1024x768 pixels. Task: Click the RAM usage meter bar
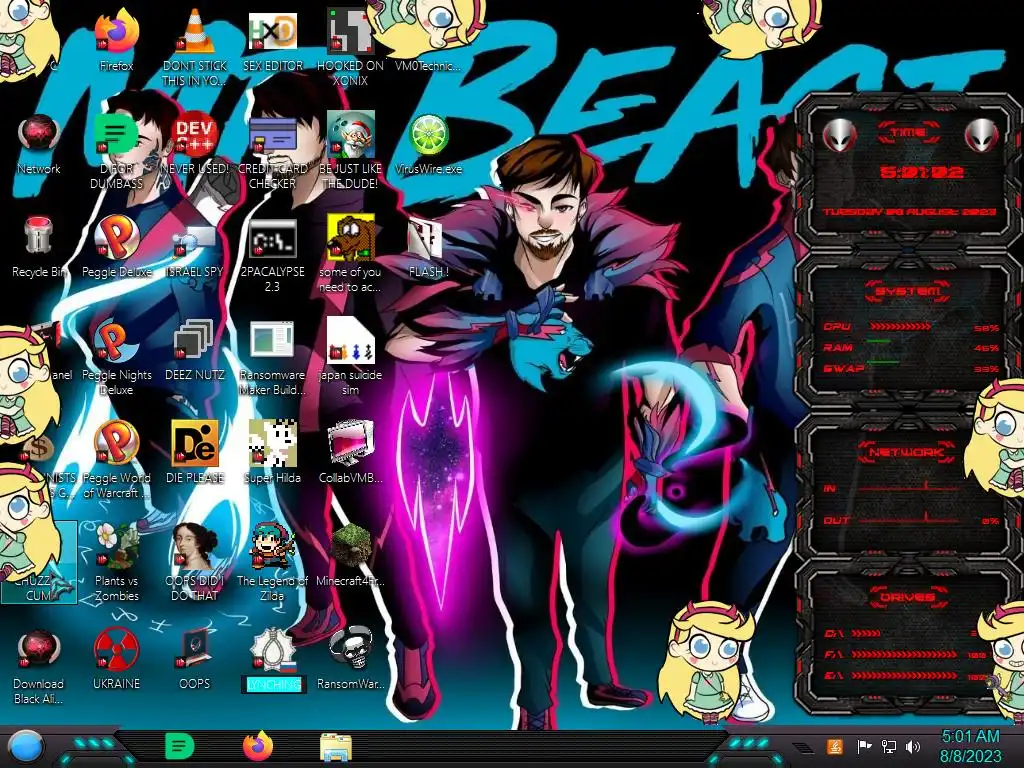pyautogui.click(x=879, y=341)
